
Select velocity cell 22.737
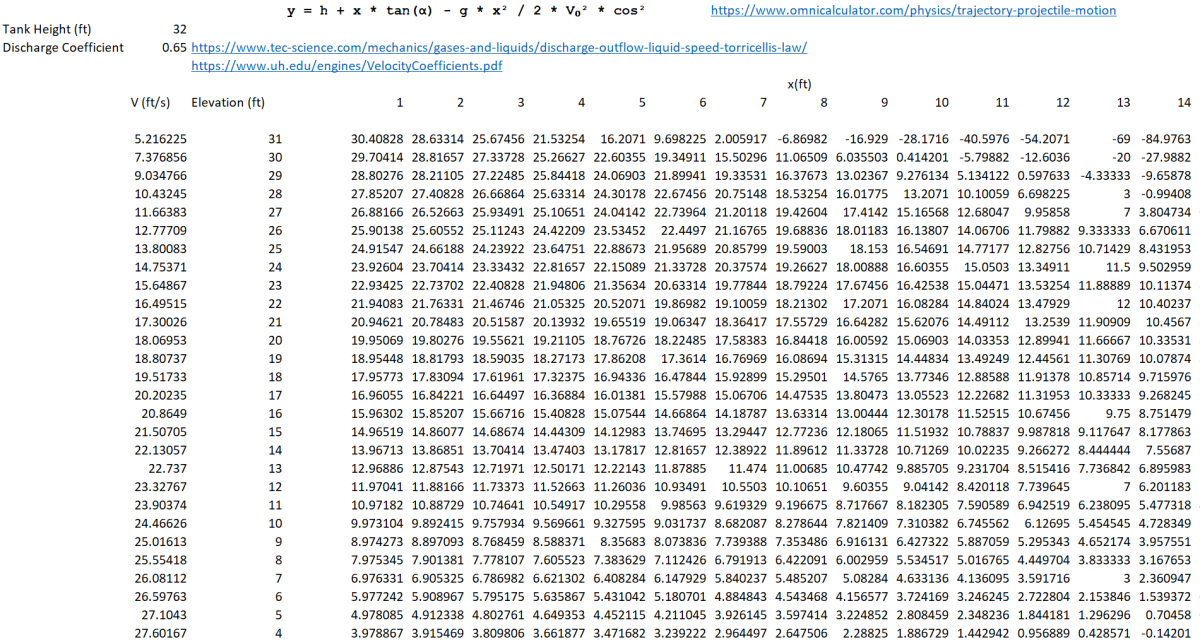pos(166,467)
